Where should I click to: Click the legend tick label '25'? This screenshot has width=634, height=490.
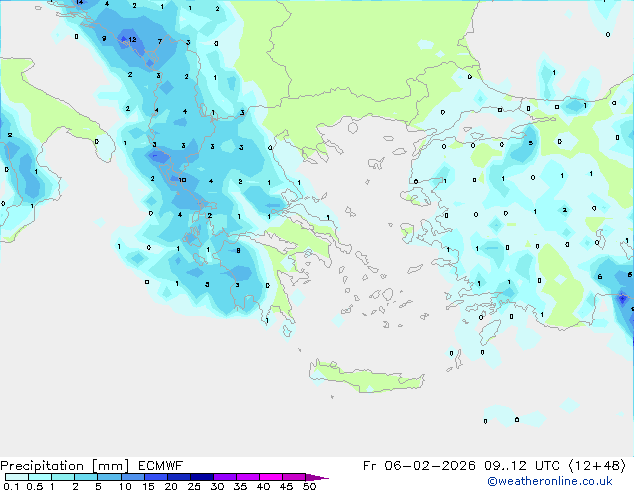point(194,486)
